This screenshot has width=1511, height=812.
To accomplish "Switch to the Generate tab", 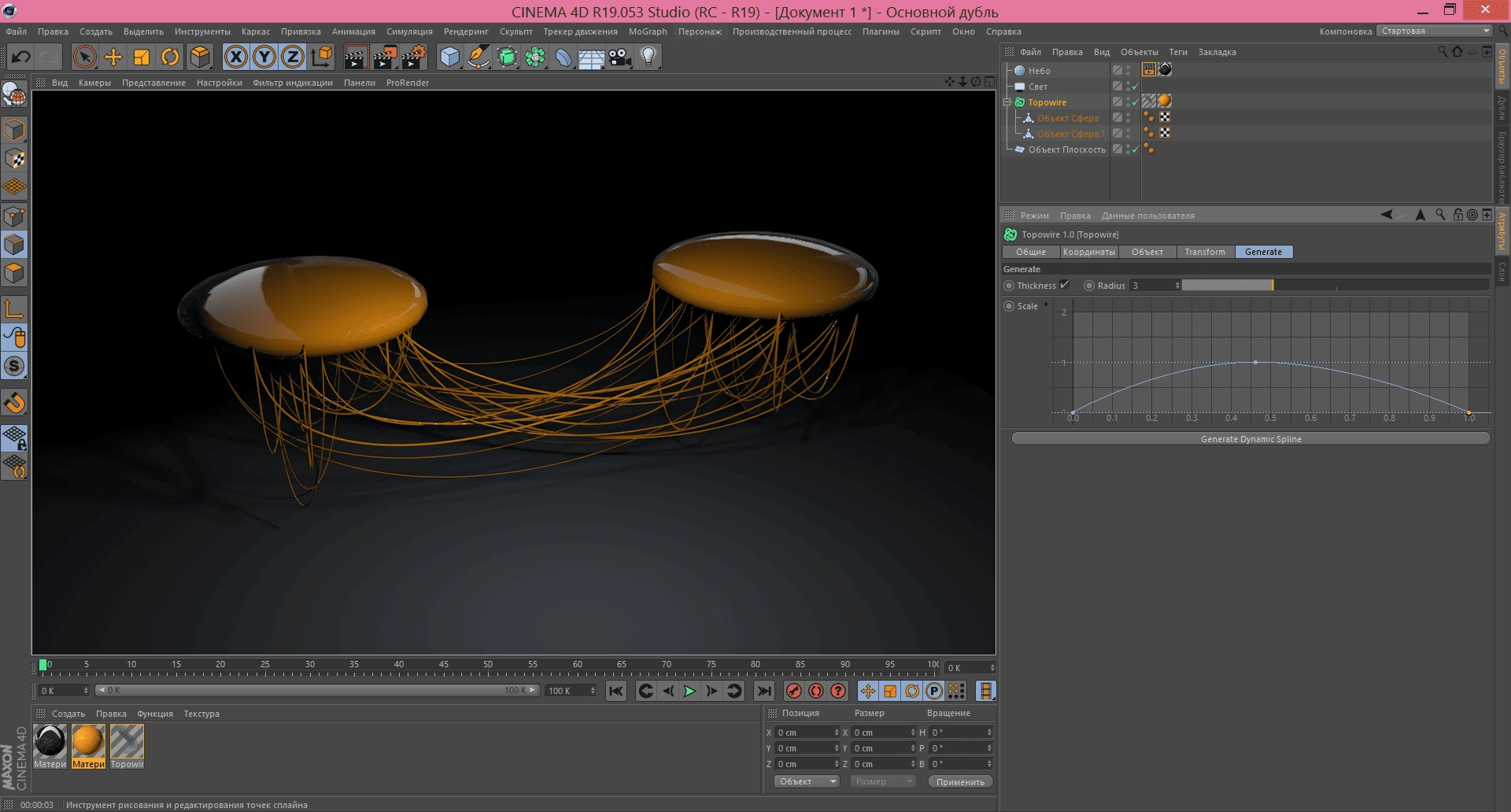I will [x=1263, y=252].
